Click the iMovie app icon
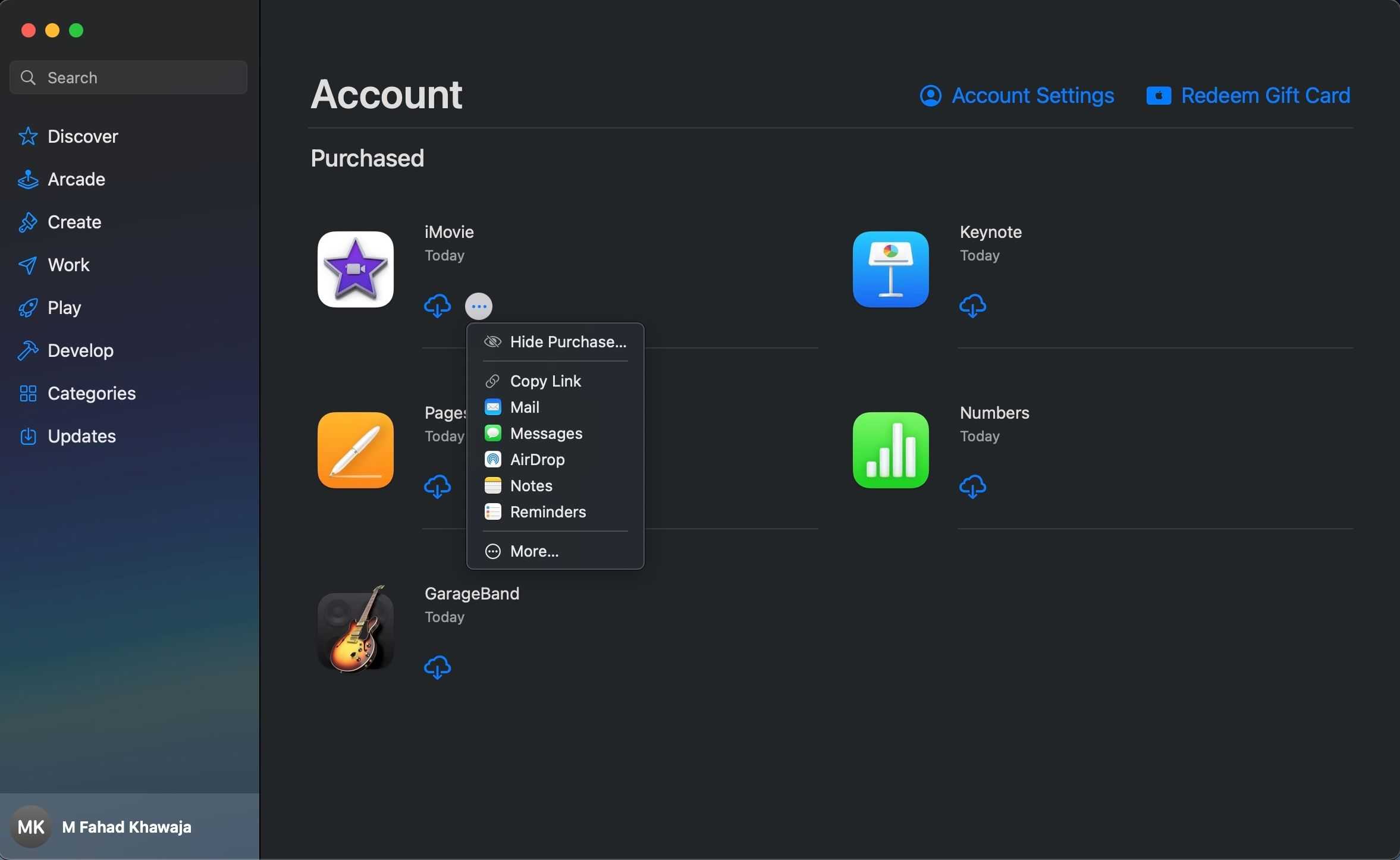This screenshot has width=1400, height=860. (356, 269)
